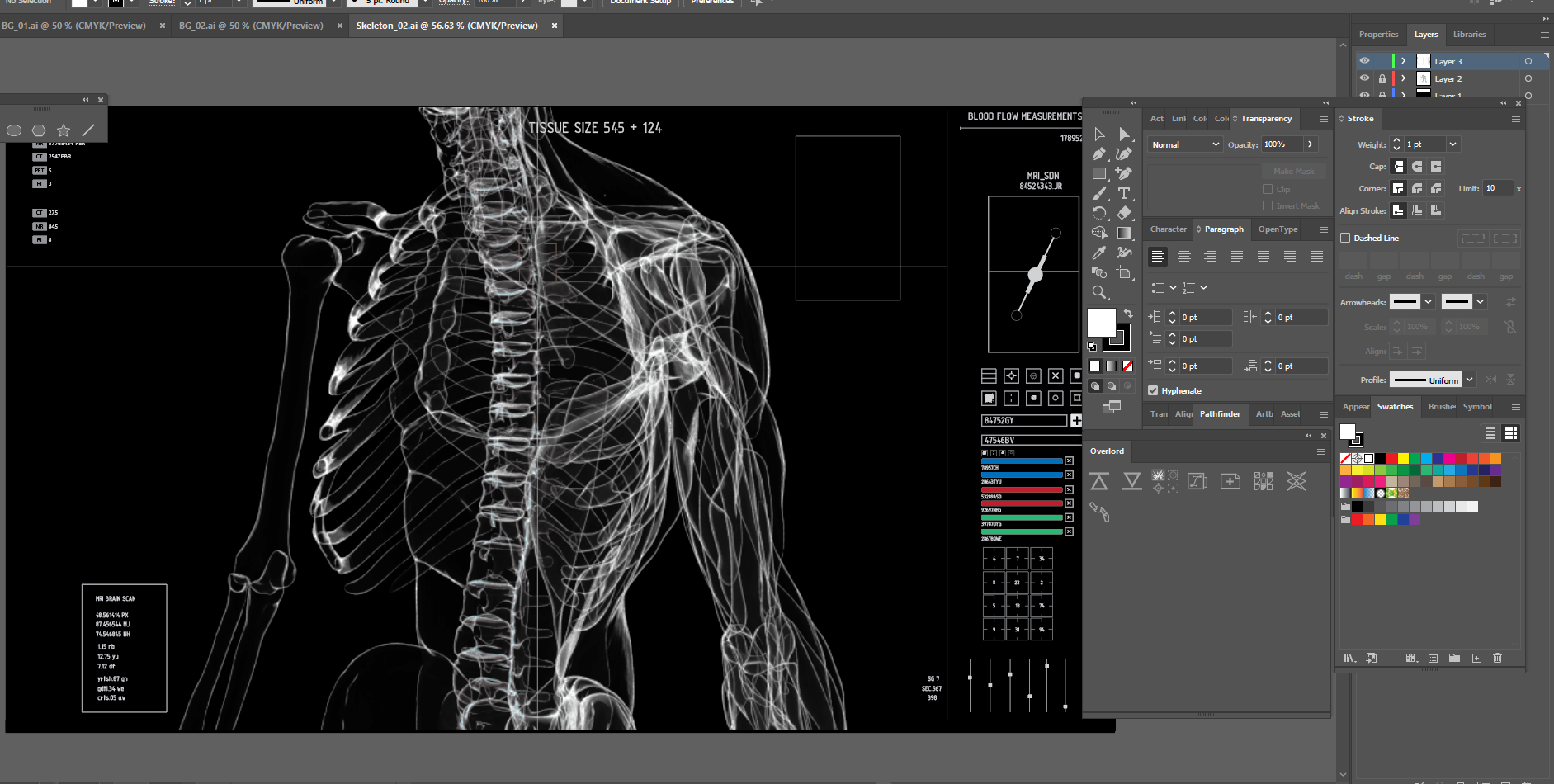
Task: Swap fill and stroke colors
Action: (1128, 314)
